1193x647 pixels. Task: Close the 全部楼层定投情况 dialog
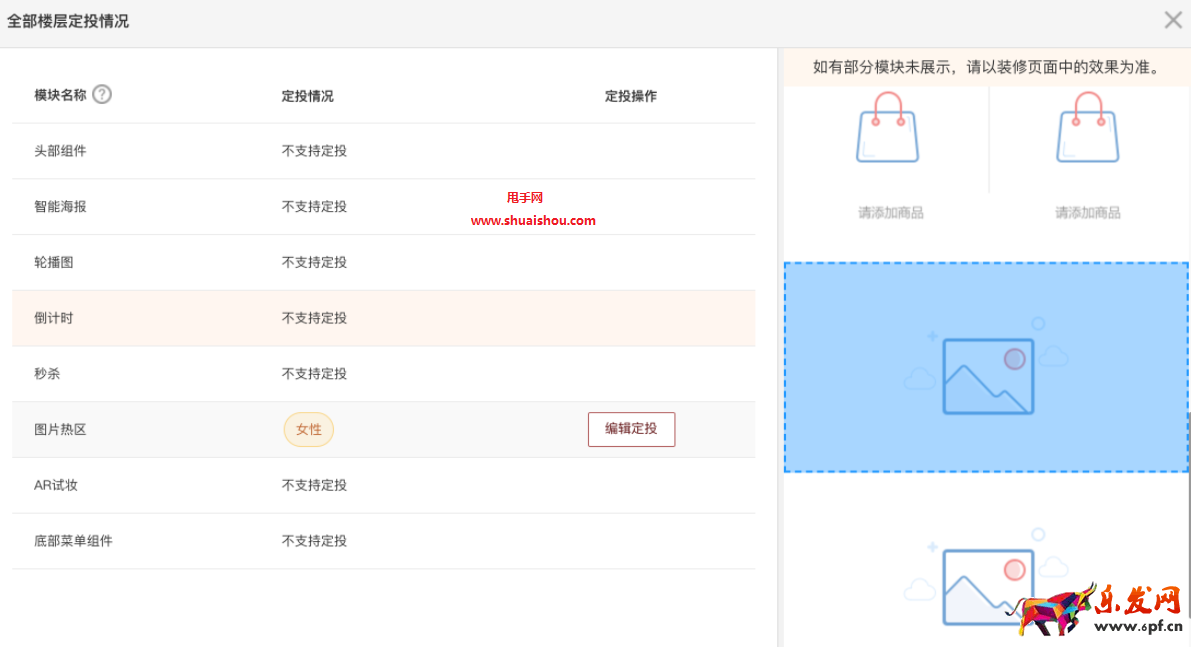pos(1172,19)
